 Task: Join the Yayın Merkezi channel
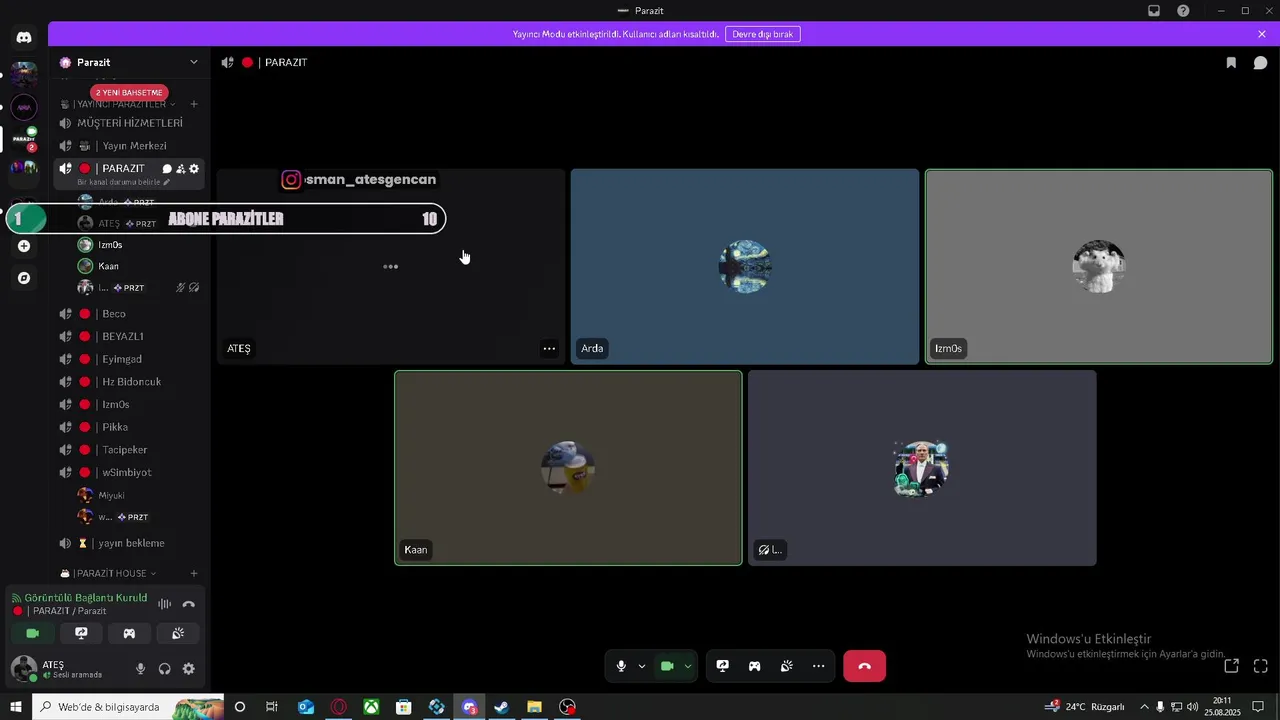(130, 146)
